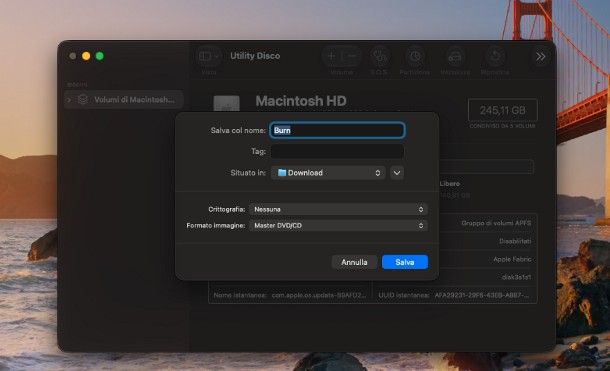Image resolution: width=610 pixels, height=371 pixels.
Task: Click the Salva button
Action: pos(405,262)
